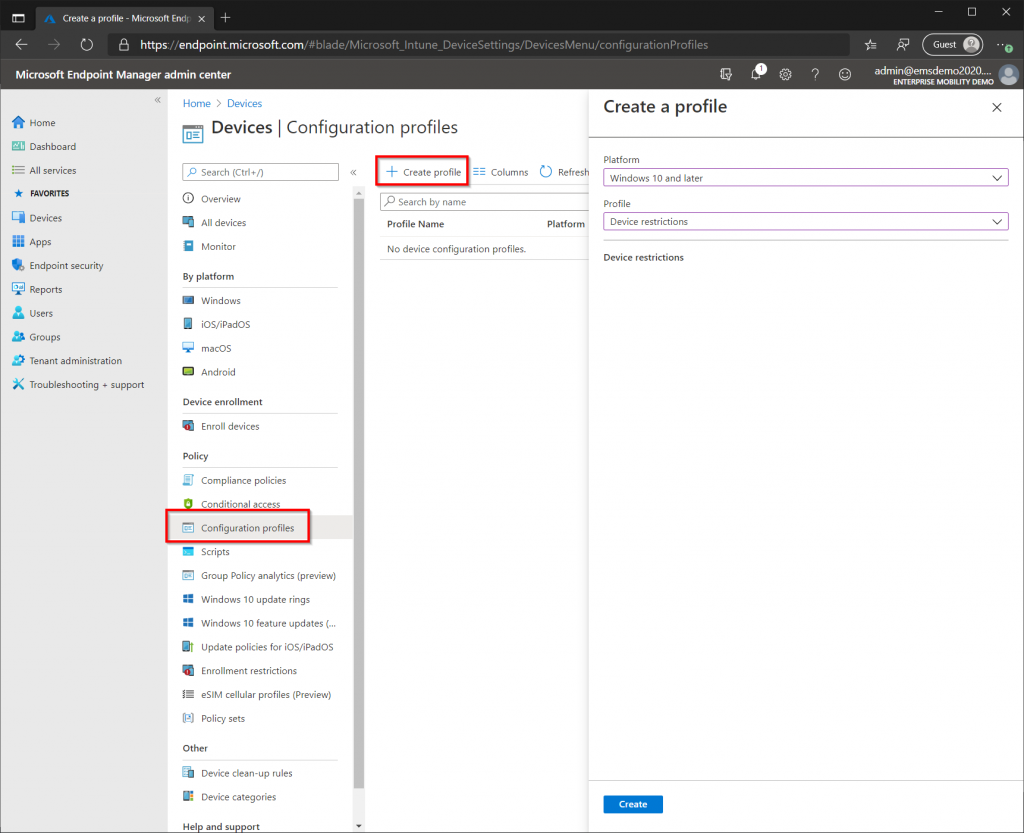1024x833 pixels.
Task: Sort by Profile Name column header
Action: 415,224
